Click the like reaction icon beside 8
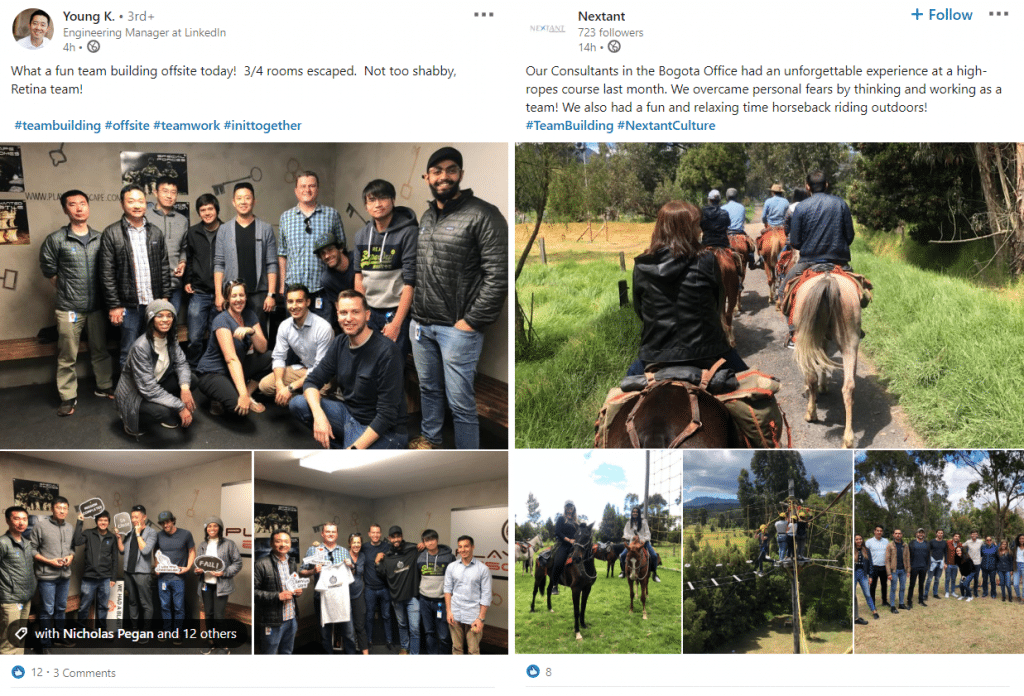The image size is (1024, 696). [x=533, y=671]
